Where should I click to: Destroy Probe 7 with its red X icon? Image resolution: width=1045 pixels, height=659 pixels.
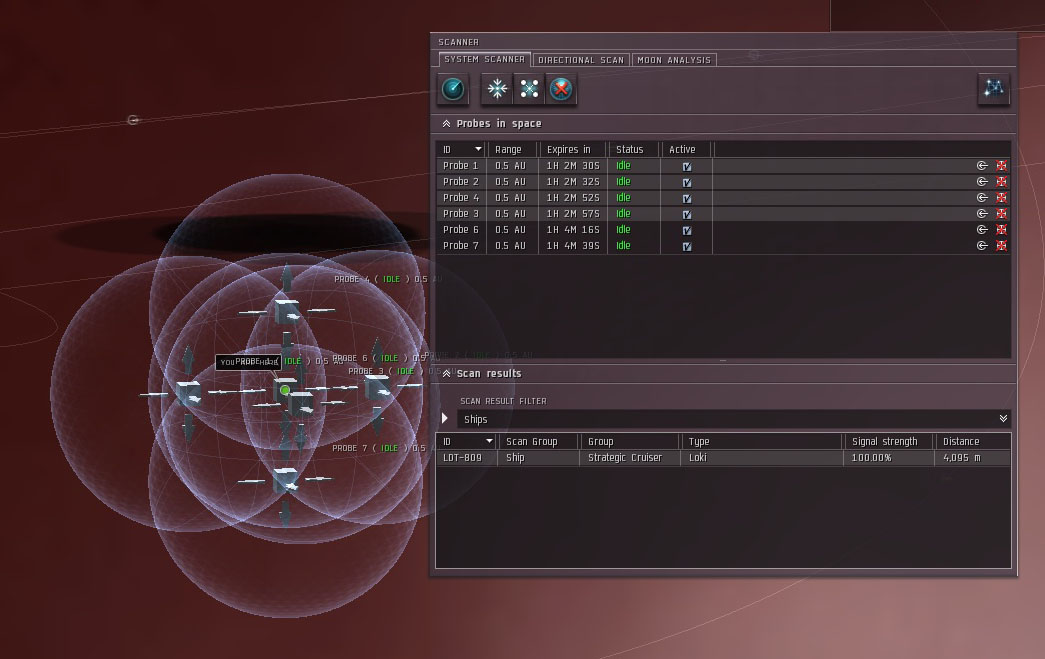(x=1001, y=246)
